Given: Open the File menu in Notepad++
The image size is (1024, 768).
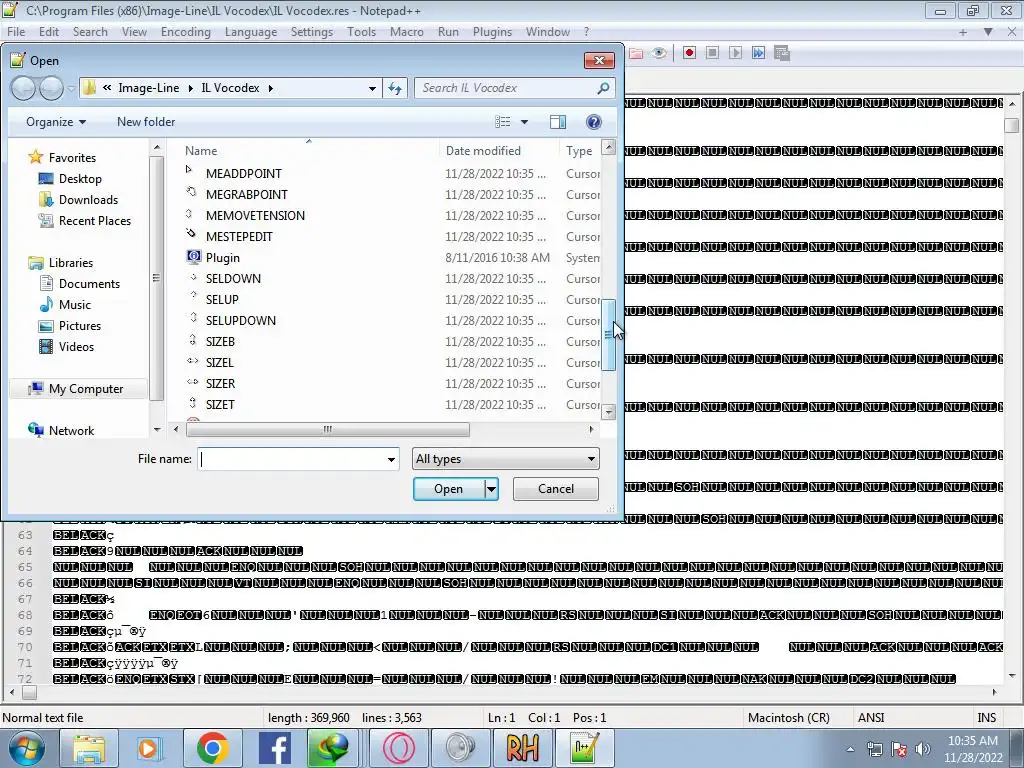Looking at the screenshot, I should (x=16, y=32).
